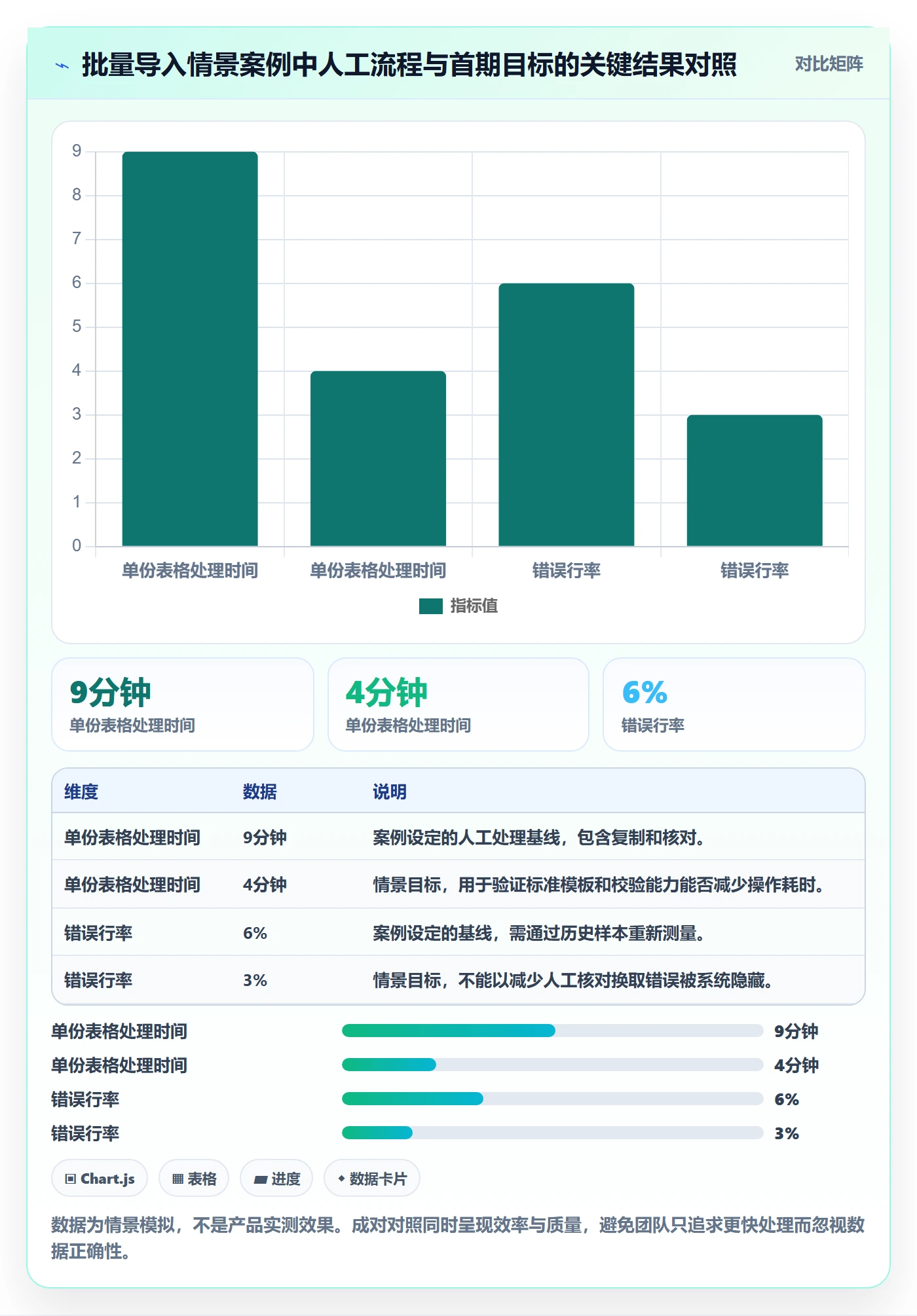Click the 数据卡片 tag chip
Viewport: 917px width, 1316px height.
[372, 1179]
